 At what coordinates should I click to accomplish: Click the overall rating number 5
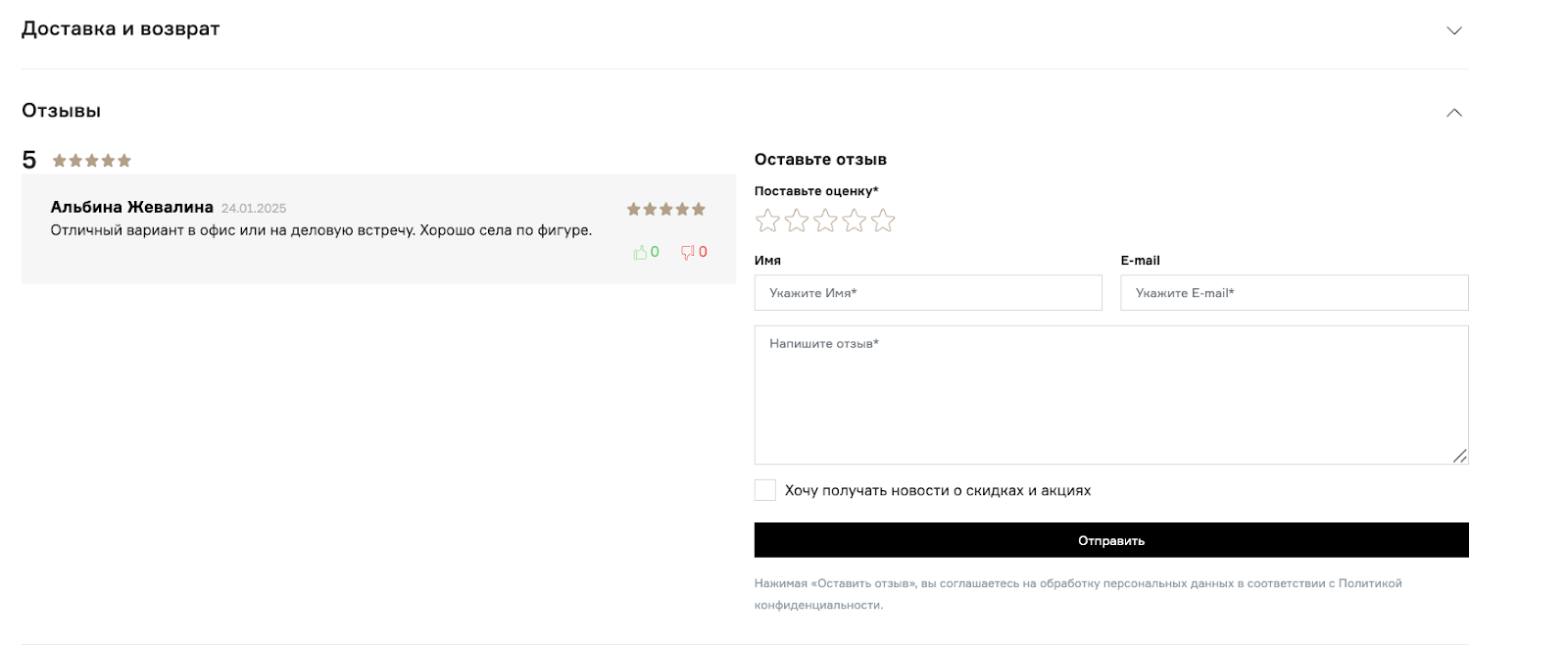tap(29, 160)
